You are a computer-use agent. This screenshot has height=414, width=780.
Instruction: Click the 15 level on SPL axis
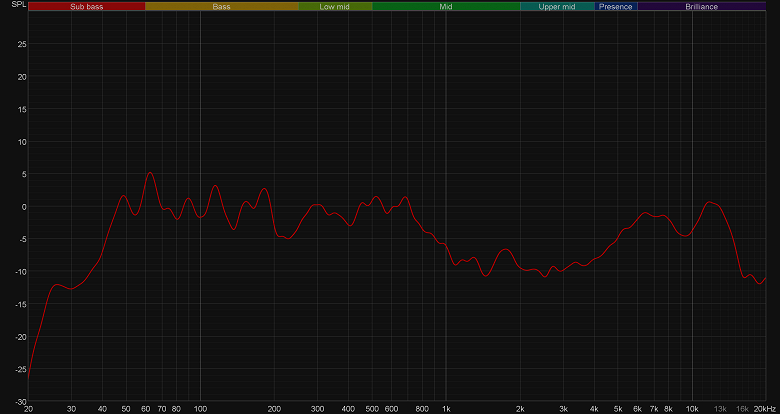pyautogui.click(x=22, y=109)
